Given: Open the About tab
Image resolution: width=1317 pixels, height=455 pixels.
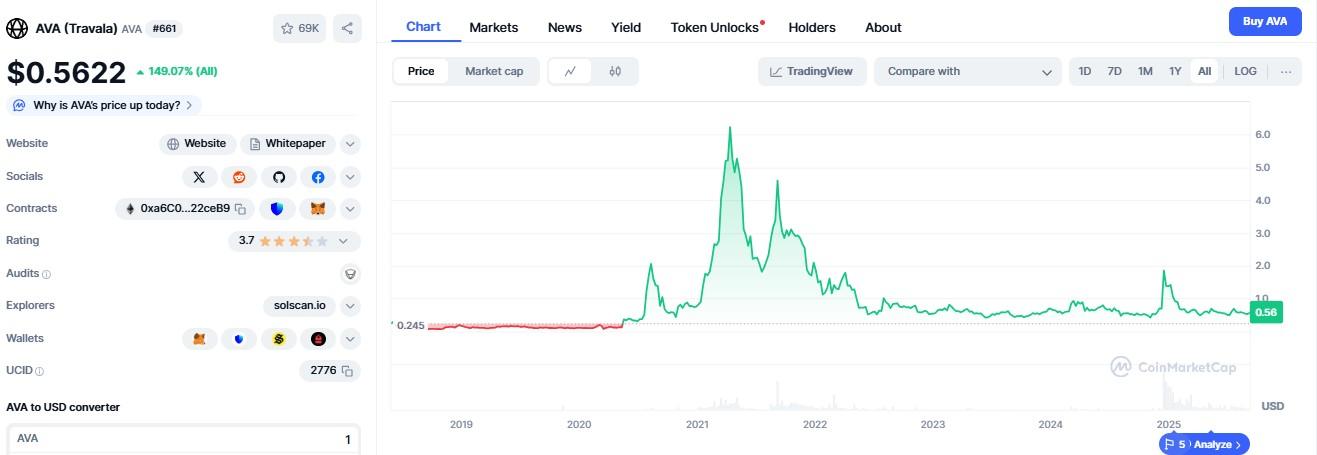Looking at the screenshot, I should [x=883, y=28].
